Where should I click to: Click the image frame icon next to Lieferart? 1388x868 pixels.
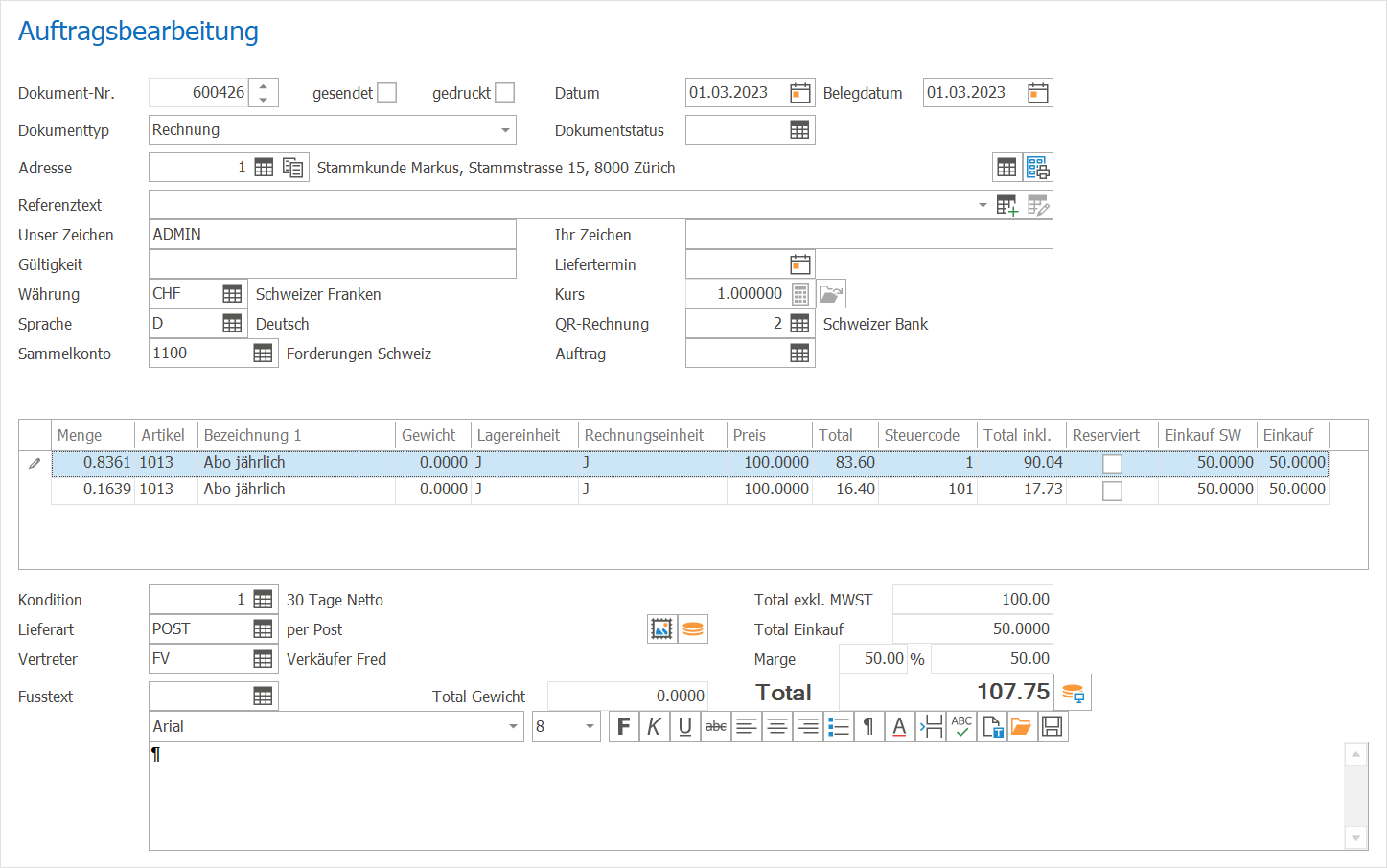pyautogui.click(x=662, y=629)
